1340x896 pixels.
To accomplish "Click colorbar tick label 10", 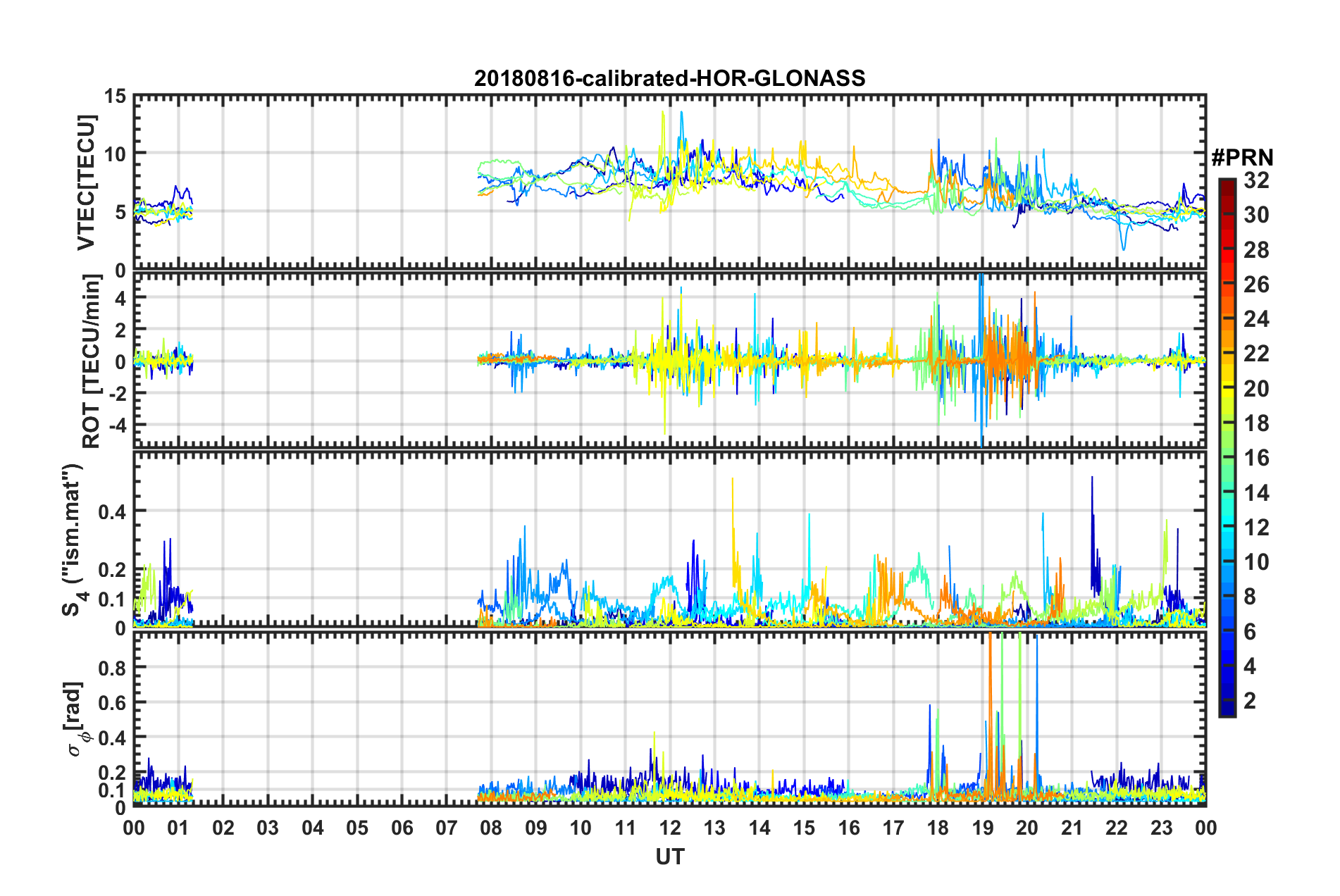I will coord(1256,561).
